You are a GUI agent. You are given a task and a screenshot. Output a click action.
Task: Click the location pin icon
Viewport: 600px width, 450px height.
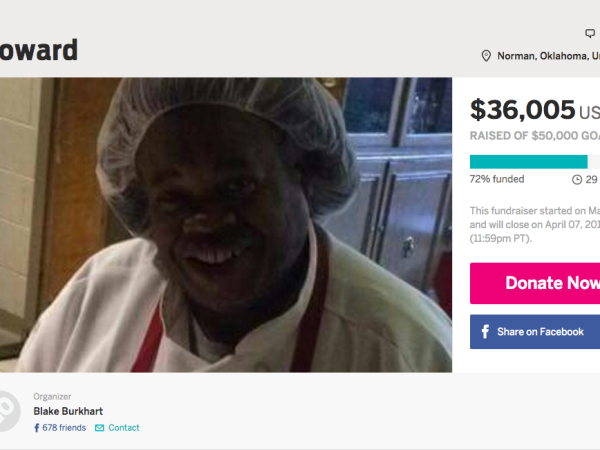[x=486, y=56]
